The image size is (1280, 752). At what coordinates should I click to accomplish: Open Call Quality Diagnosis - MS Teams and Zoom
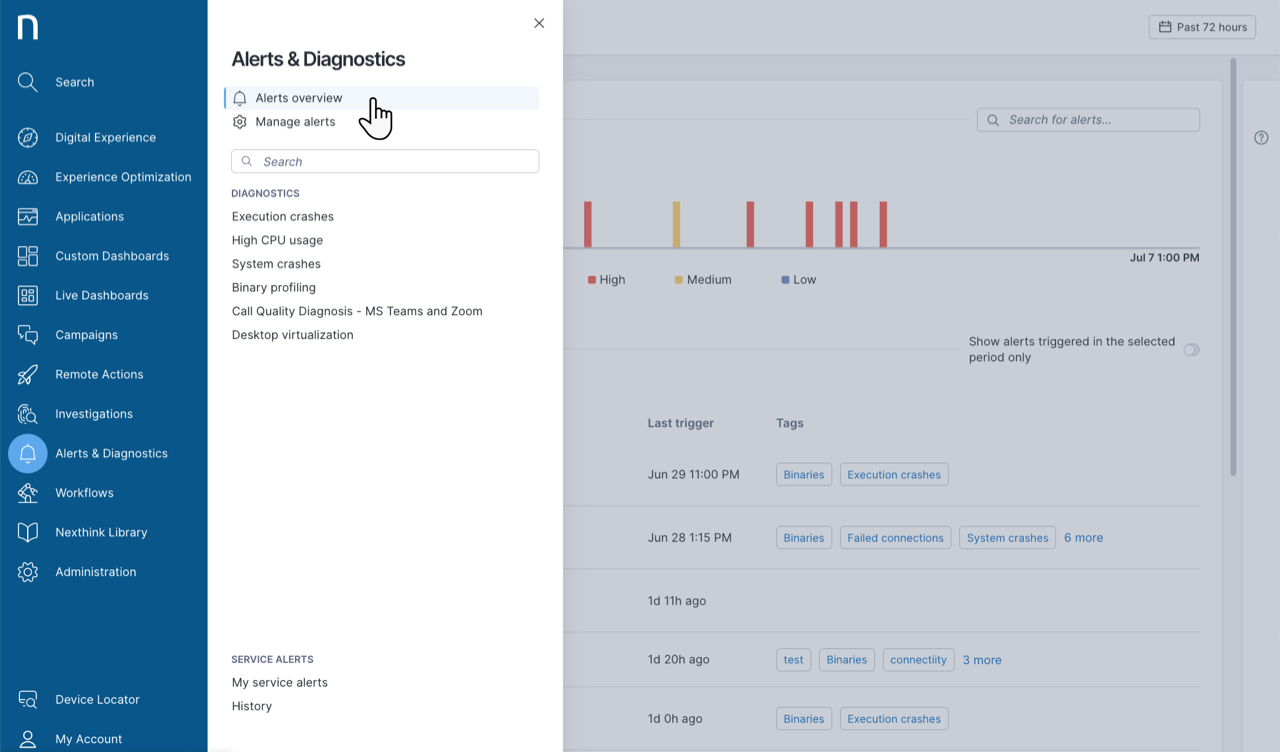(x=357, y=311)
